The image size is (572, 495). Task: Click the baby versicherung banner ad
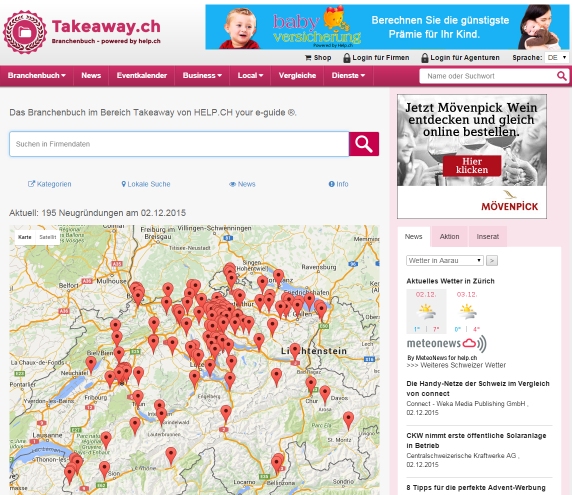[387, 27]
